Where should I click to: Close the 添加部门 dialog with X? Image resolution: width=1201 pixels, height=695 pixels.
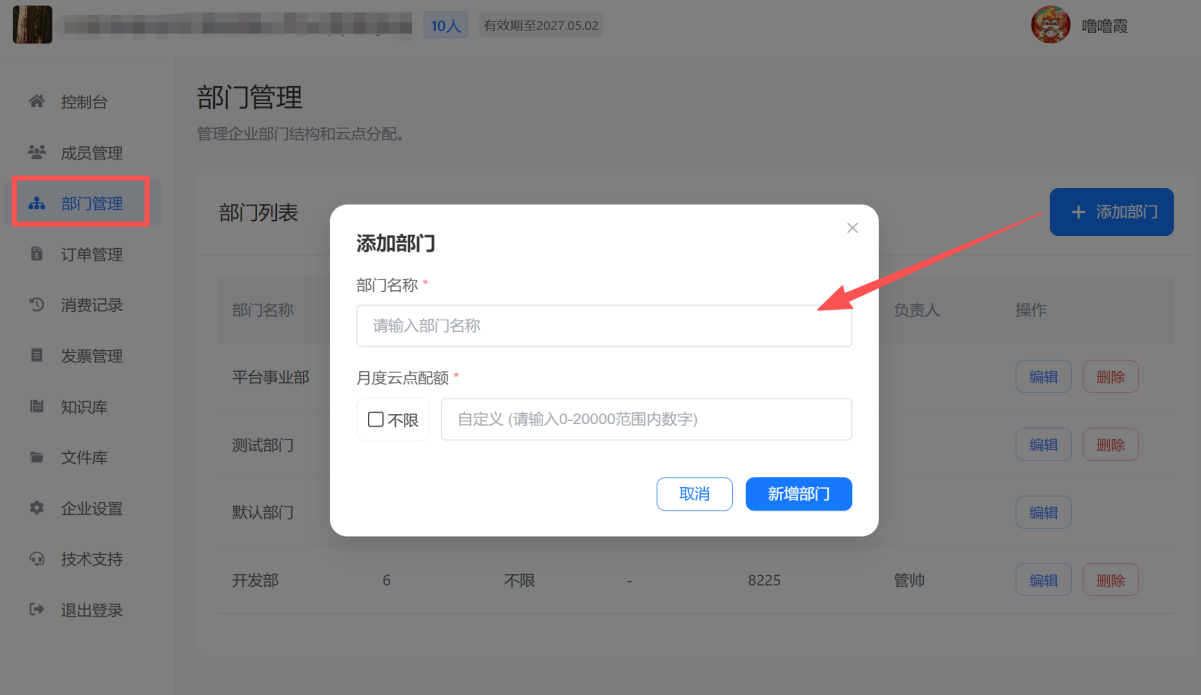coord(852,228)
